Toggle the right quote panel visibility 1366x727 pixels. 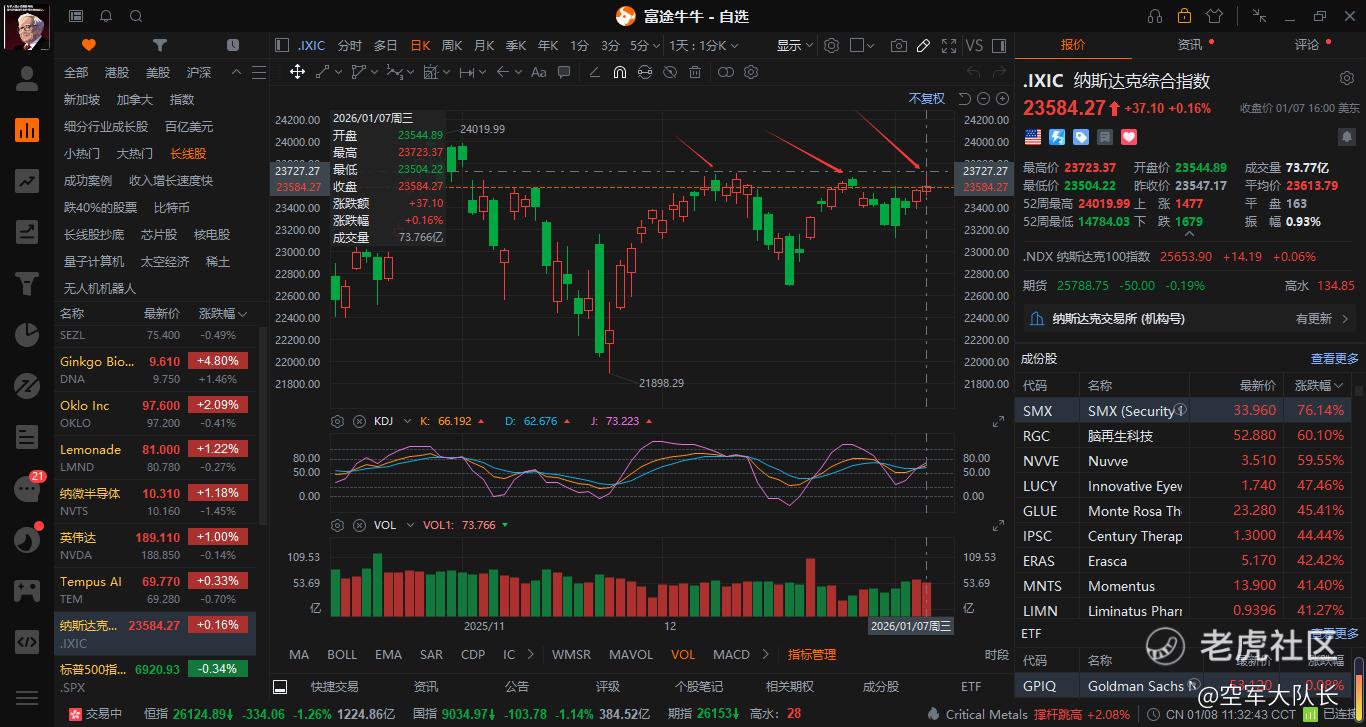1001,46
